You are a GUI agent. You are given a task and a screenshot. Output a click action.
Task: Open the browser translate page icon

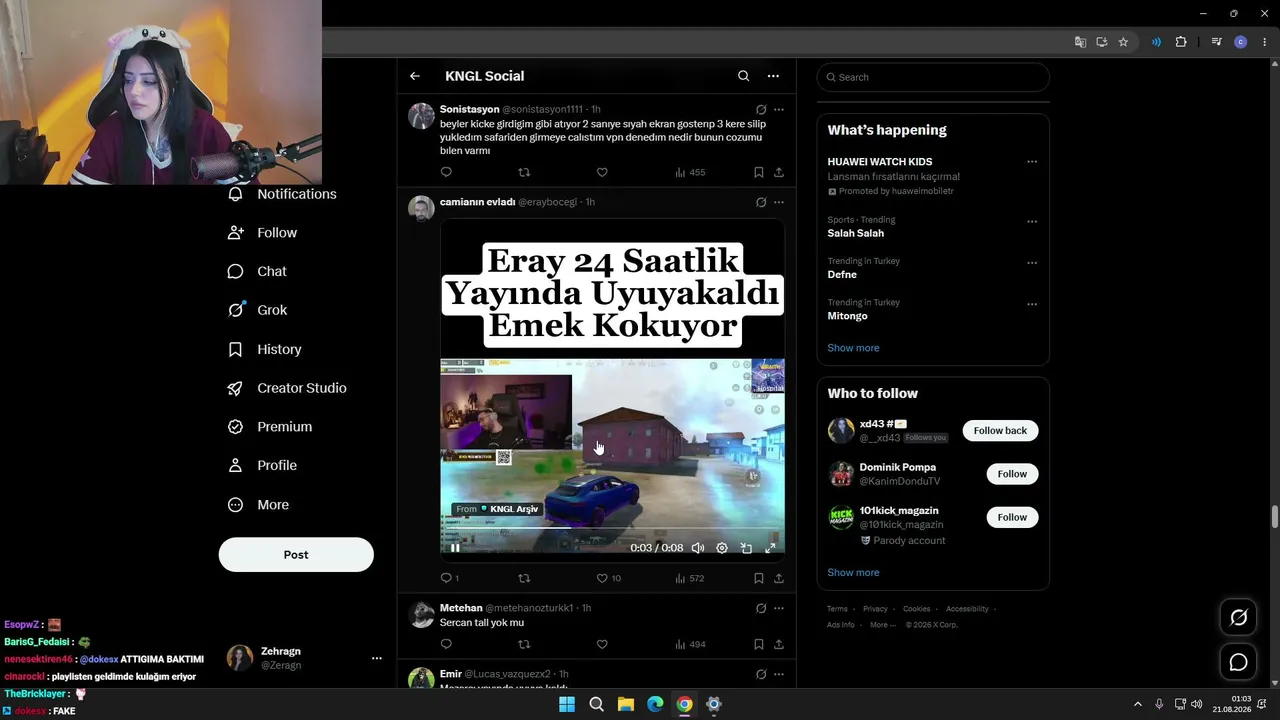click(x=1080, y=42)
